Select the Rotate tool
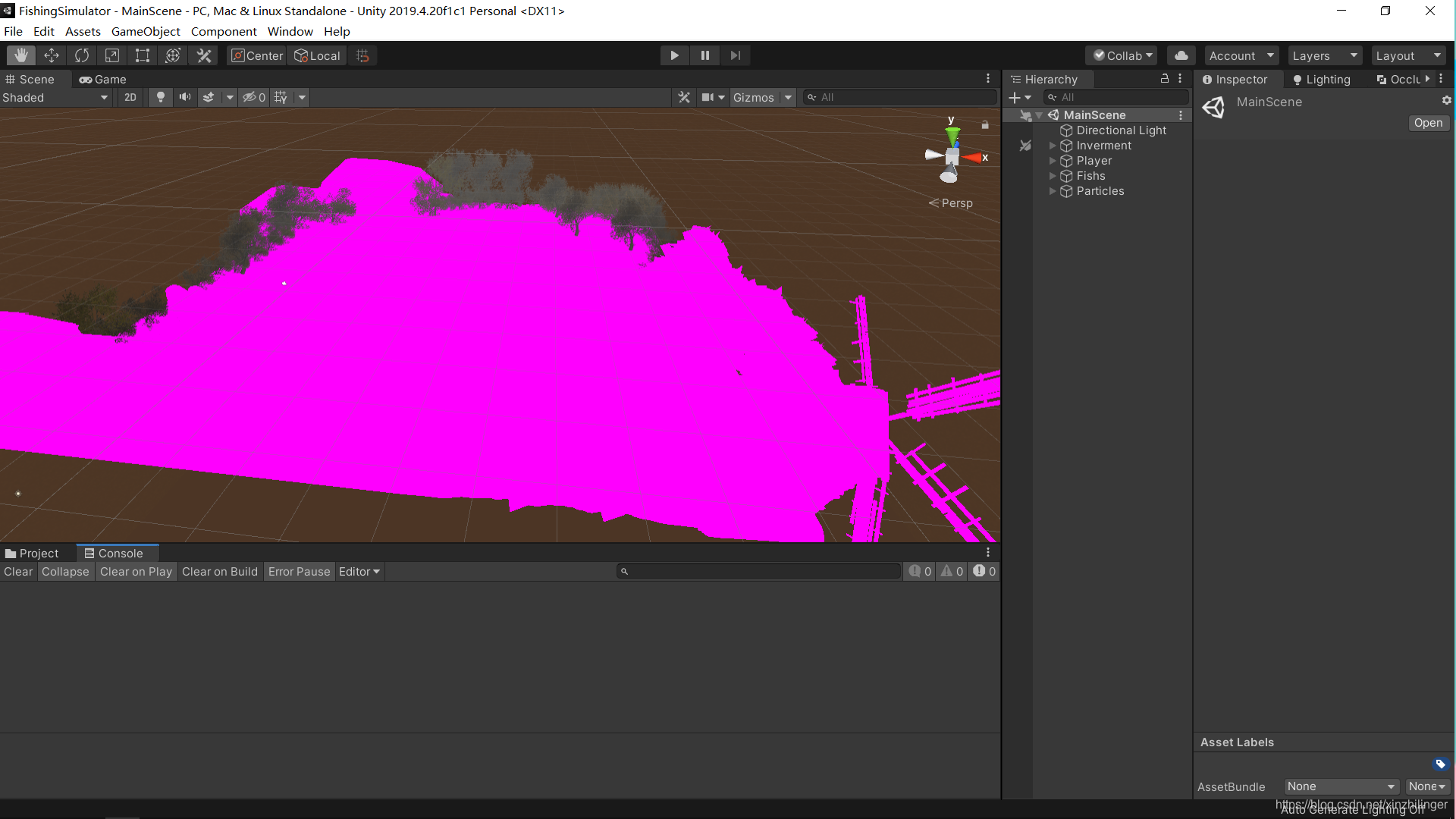1456x819 pixels. (x=82, y=55)
